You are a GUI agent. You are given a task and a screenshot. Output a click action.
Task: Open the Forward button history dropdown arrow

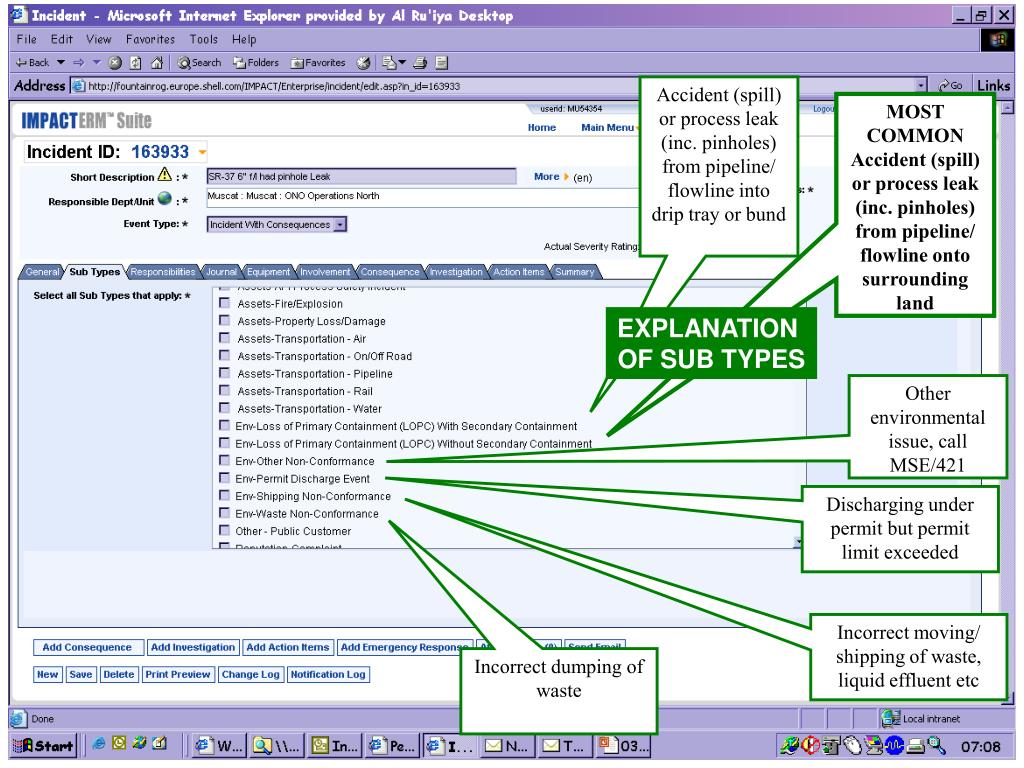point(96,63)
